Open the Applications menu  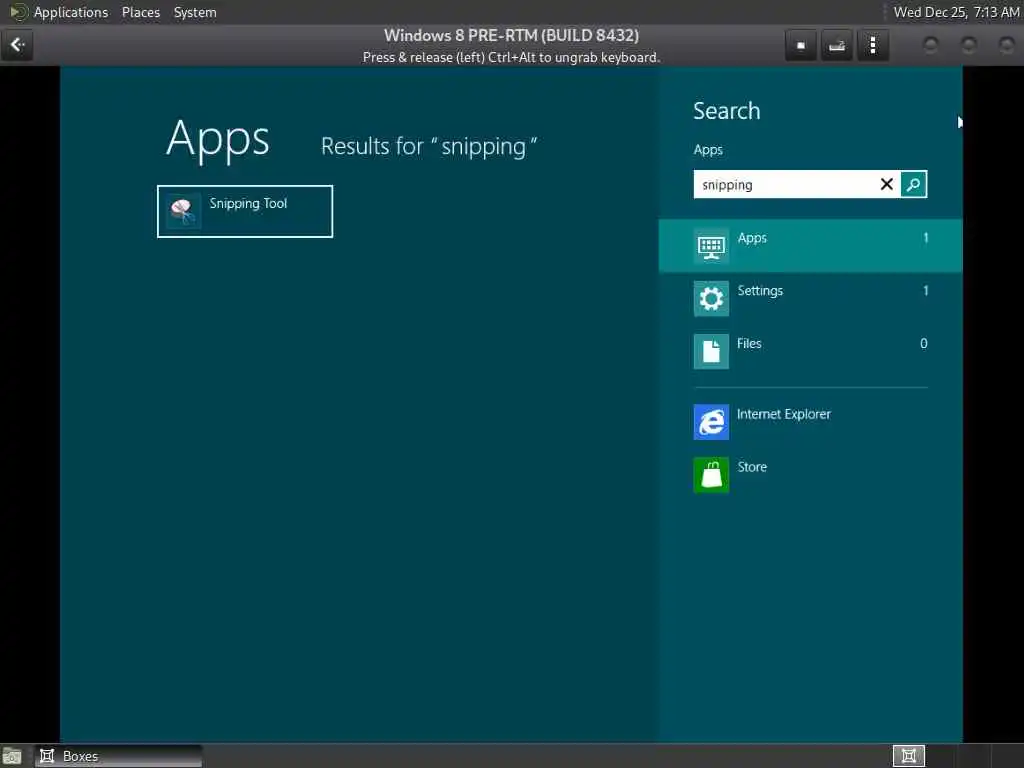(71, 12)
